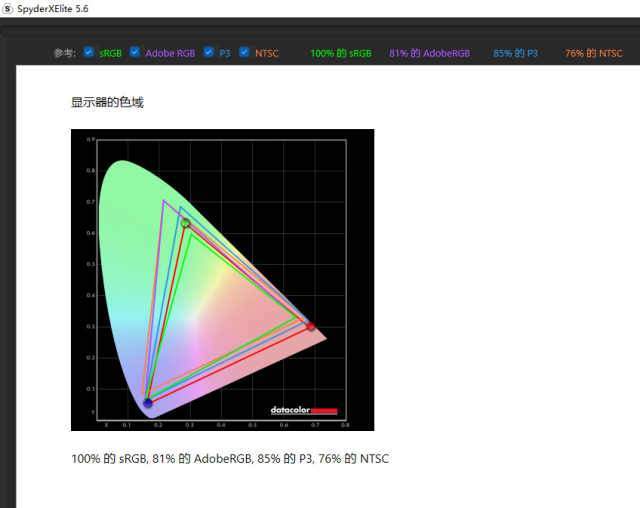The image size is (640, 508).
Task: Select the '85% 的 P3' result in toolbar
Action: click(x=515, y=53)
